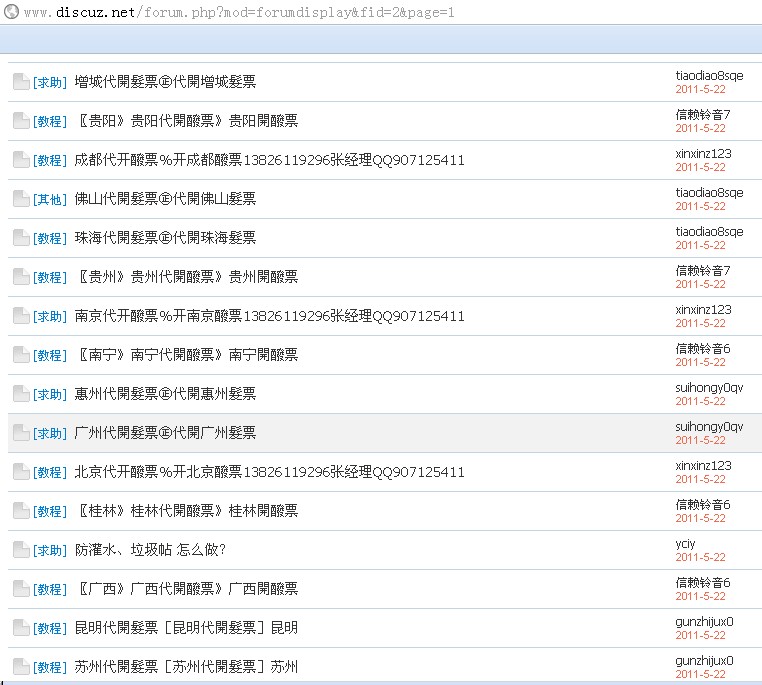Filter by [求助] tag in 防灌水 row

[50, 550]
